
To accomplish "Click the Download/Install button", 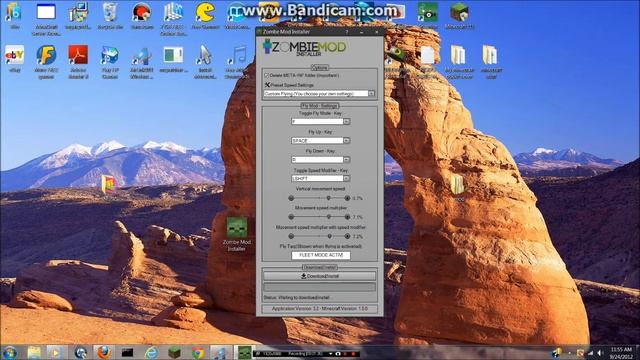I will (x=320, y=276).
